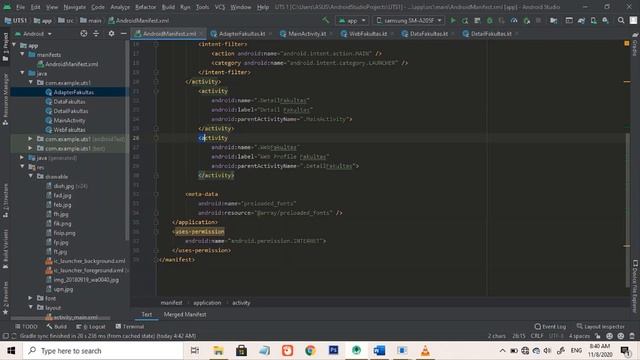Open Photoshop from the taskbar
The width and height of the screenshot is (640, 360).
333,351
